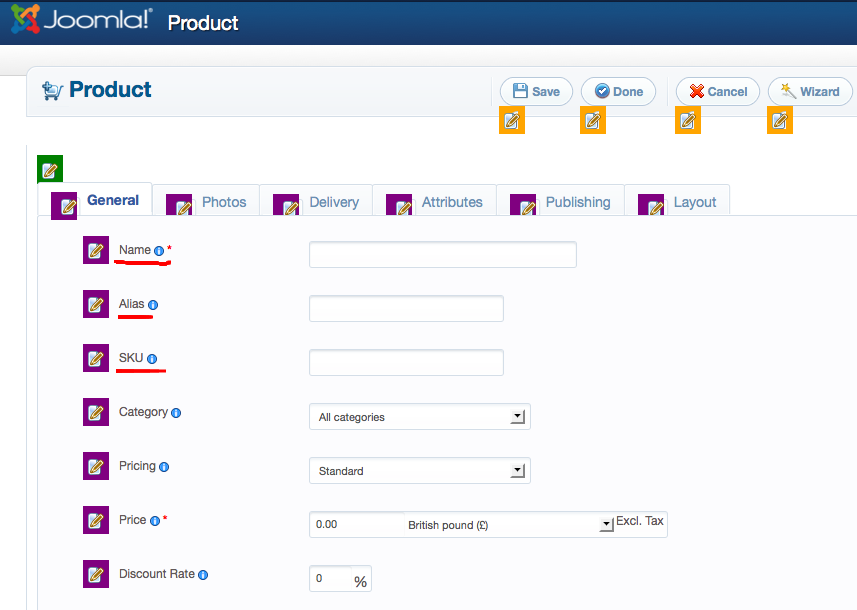This screenshot has height=610, width=857.
Task: Click the orange edit icon below Done
Action: pyautogui.click(x=593, y=121)
